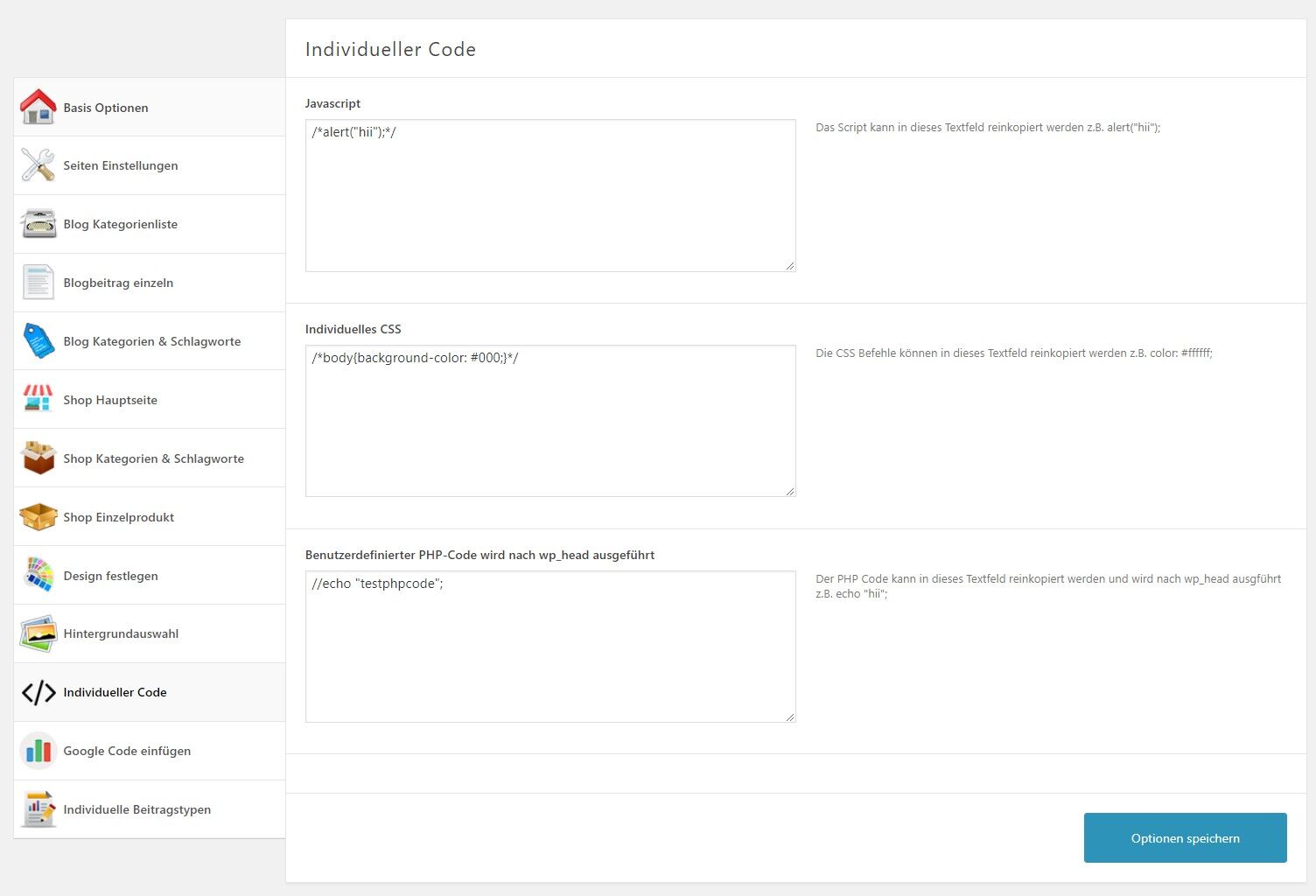The image size is (1316, 896).
Task: Open Hintergrundauswahl section
Action: coord(150,633)
